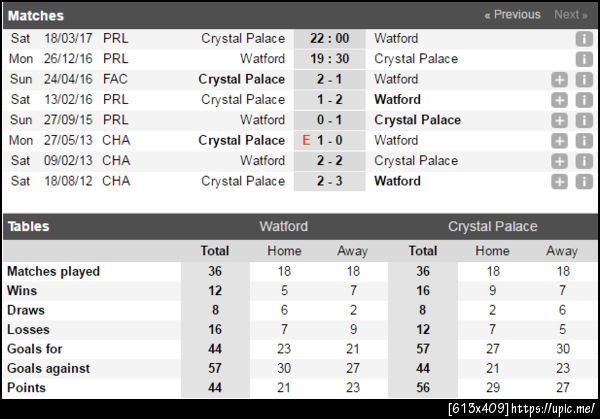
Task: Expand plus for 27/09/15 match
Action: (560, 120)
